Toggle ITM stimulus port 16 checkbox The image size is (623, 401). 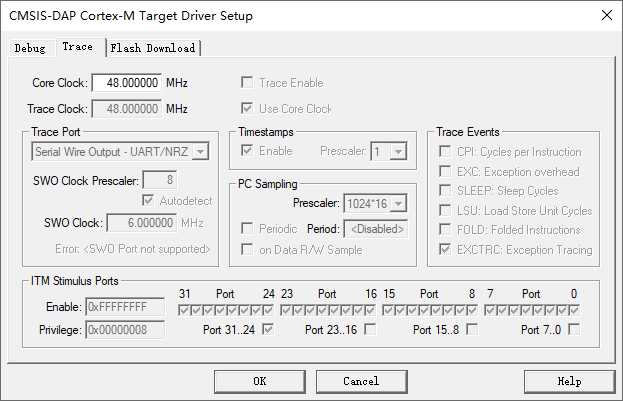coord(370,310)
